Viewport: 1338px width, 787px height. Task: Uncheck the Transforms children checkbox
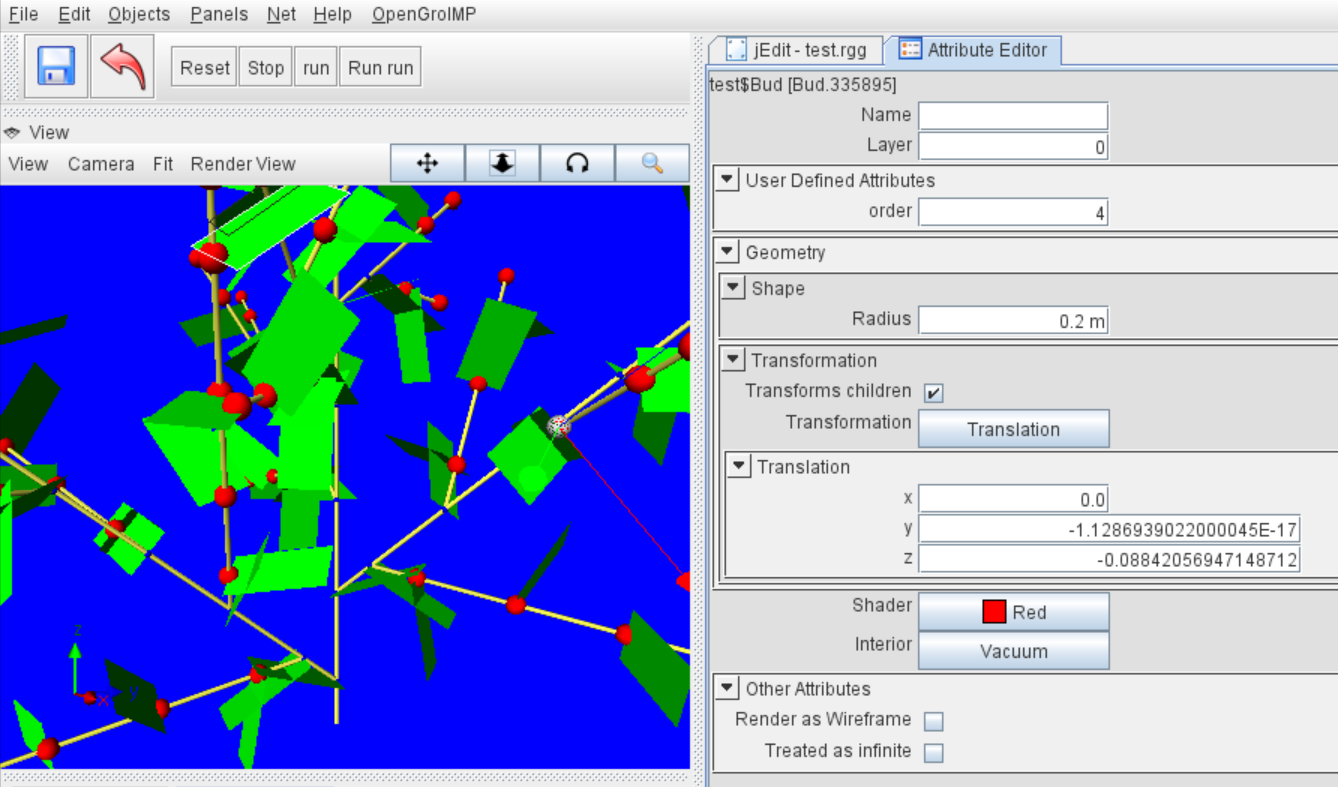click(x=933, y=393)
